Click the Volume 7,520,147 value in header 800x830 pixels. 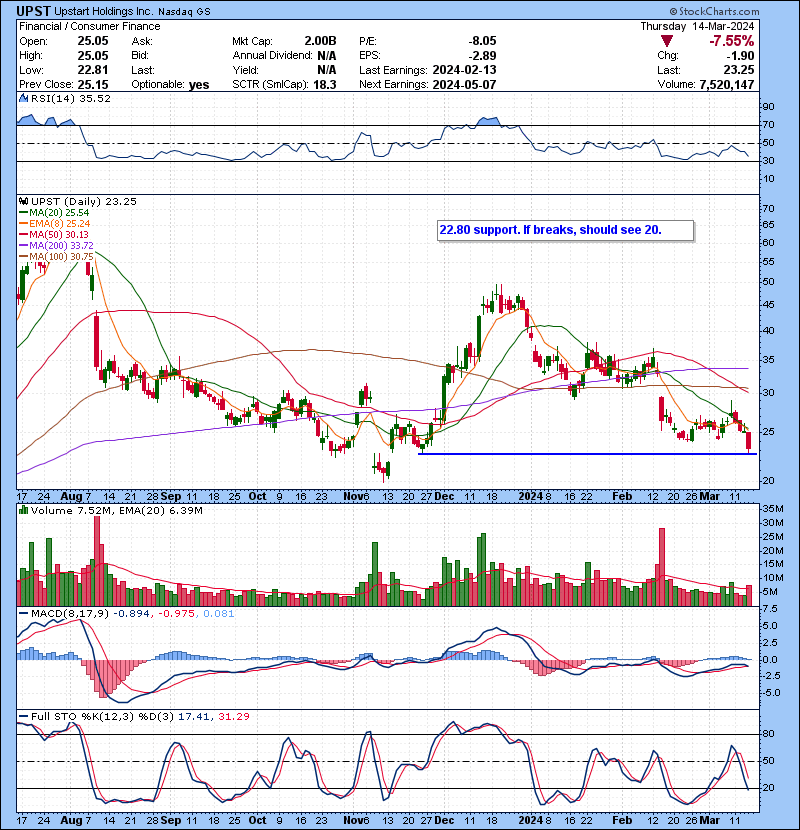click(x=726, y=84)
